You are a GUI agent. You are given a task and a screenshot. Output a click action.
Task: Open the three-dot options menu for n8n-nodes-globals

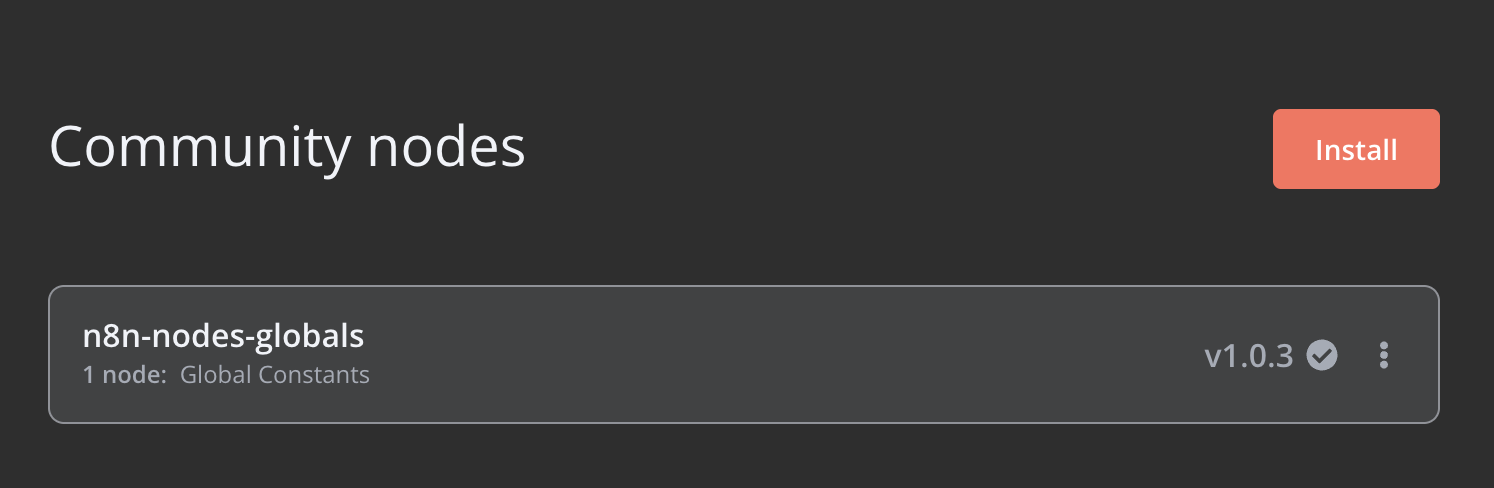point(1384,355)
